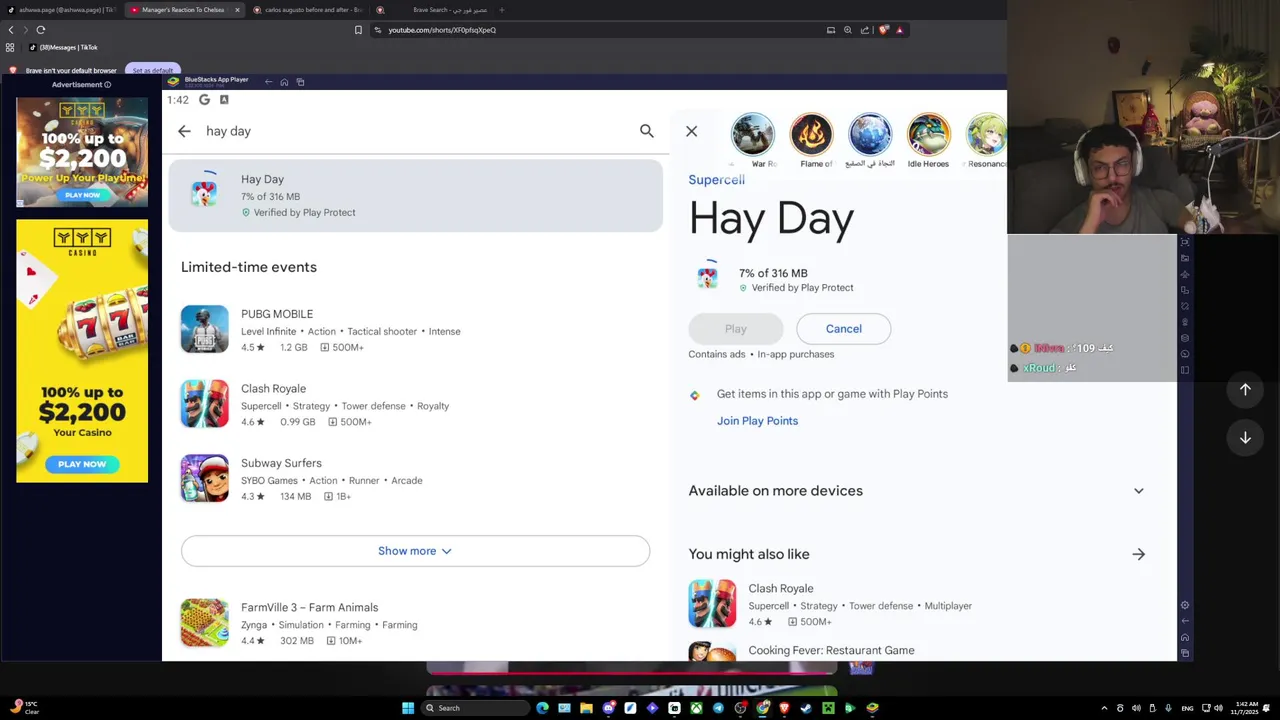Click the streamer webcam overlay thumbnail

[x=1143, y=117]
